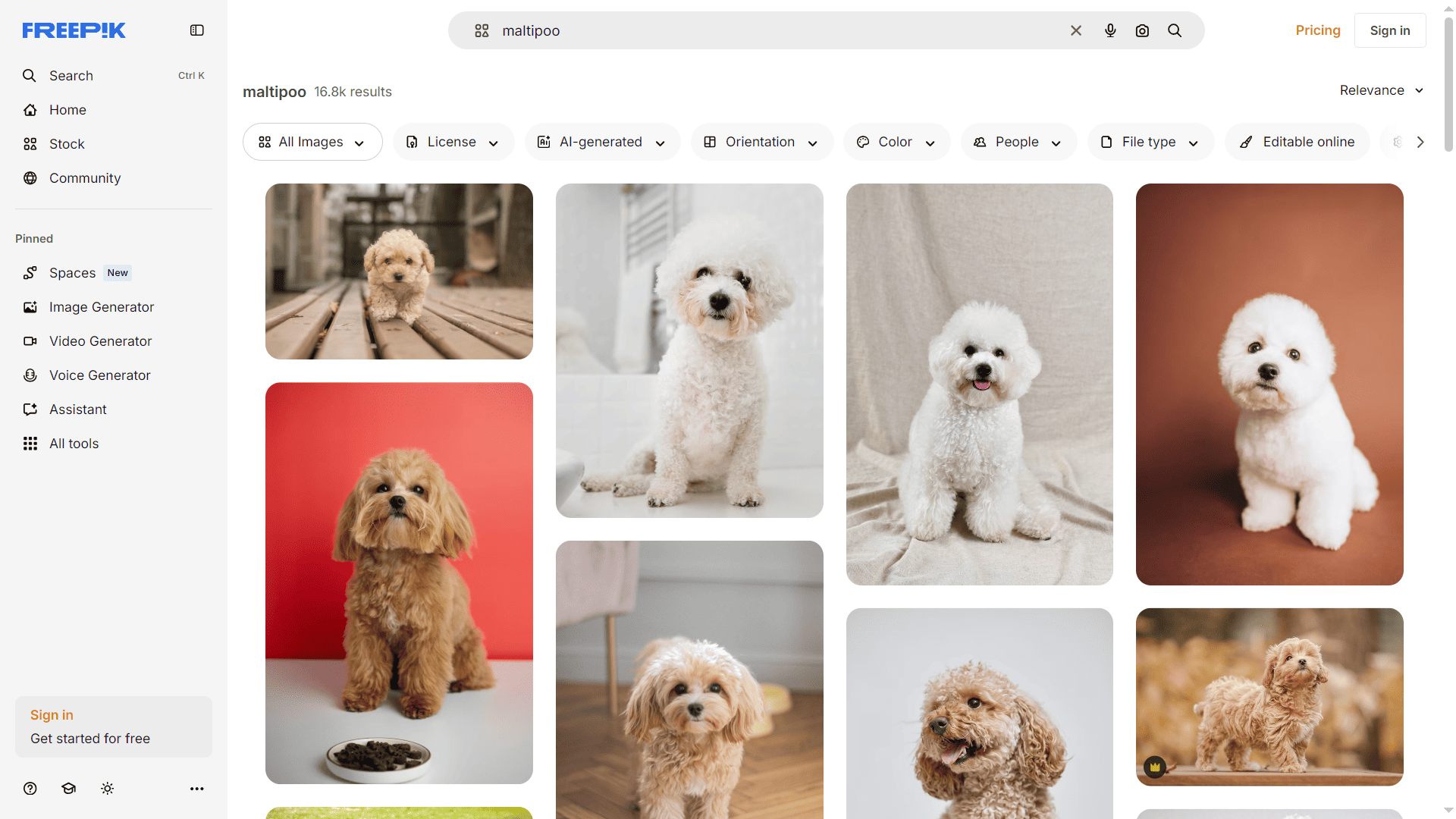
Task: Open the Voice Generator tool
Action: click(99, 375)
